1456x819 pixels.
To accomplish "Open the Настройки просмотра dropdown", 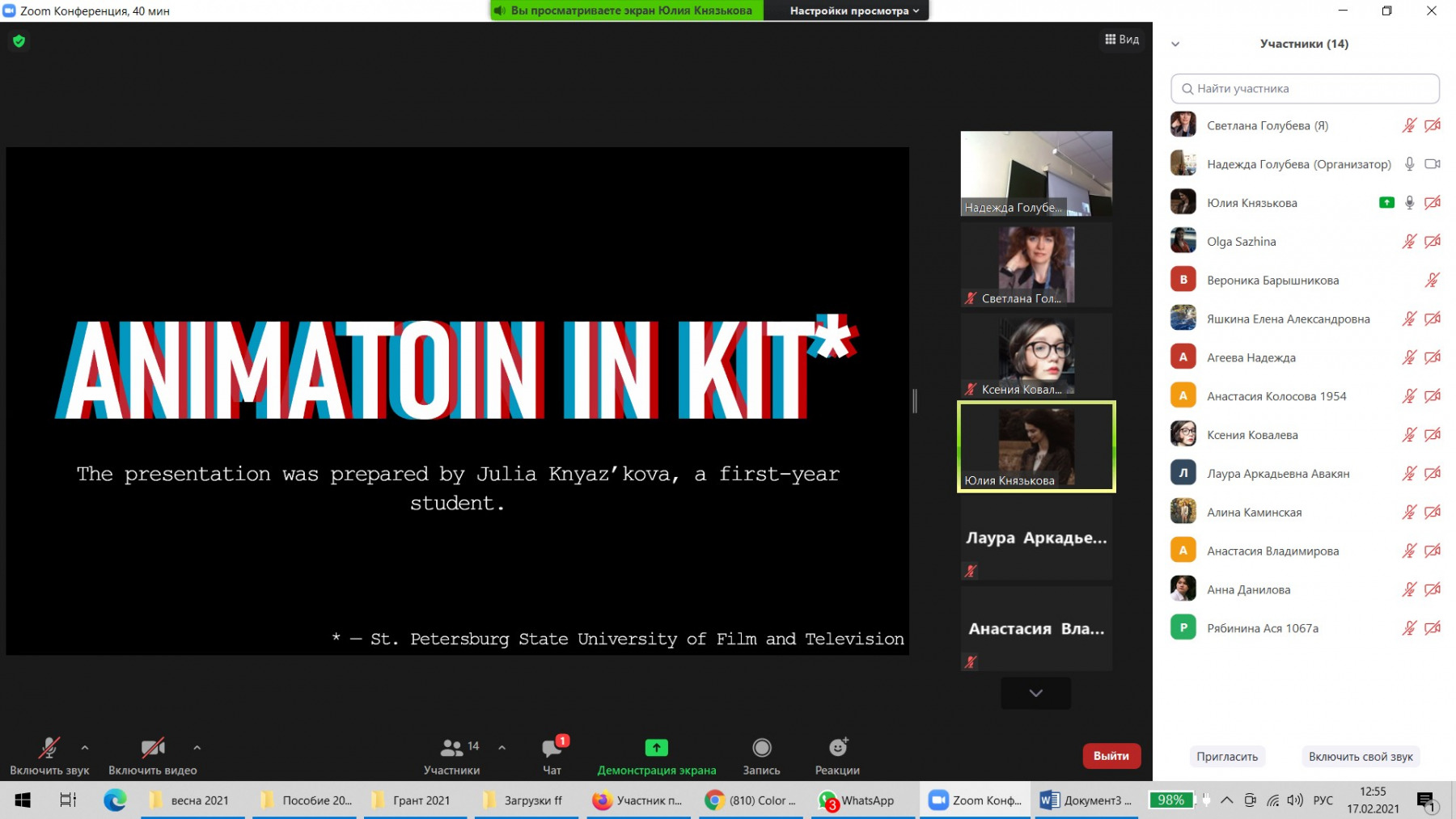I will pos(853,11).
